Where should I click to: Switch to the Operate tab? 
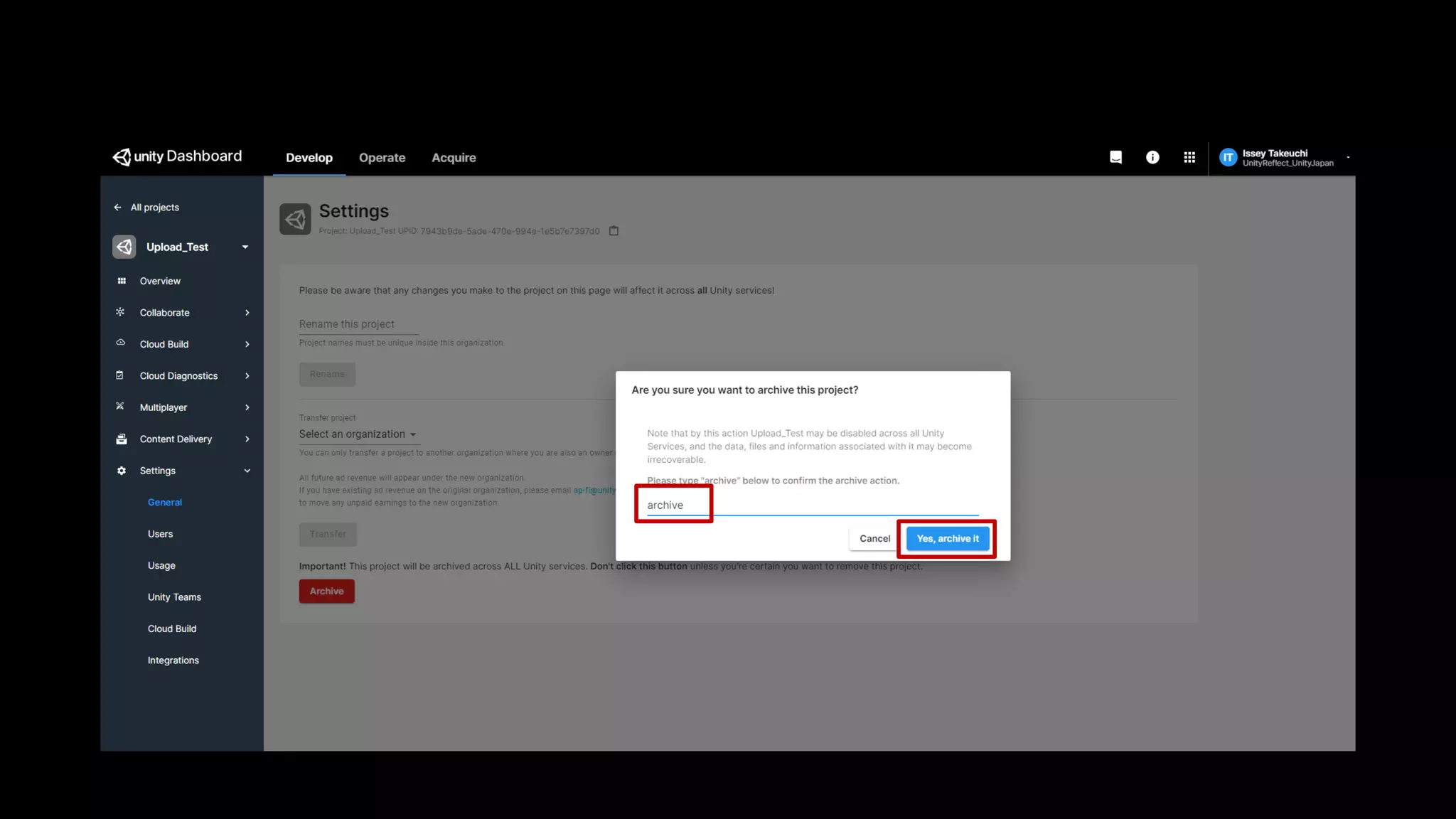tap(382, 158)
